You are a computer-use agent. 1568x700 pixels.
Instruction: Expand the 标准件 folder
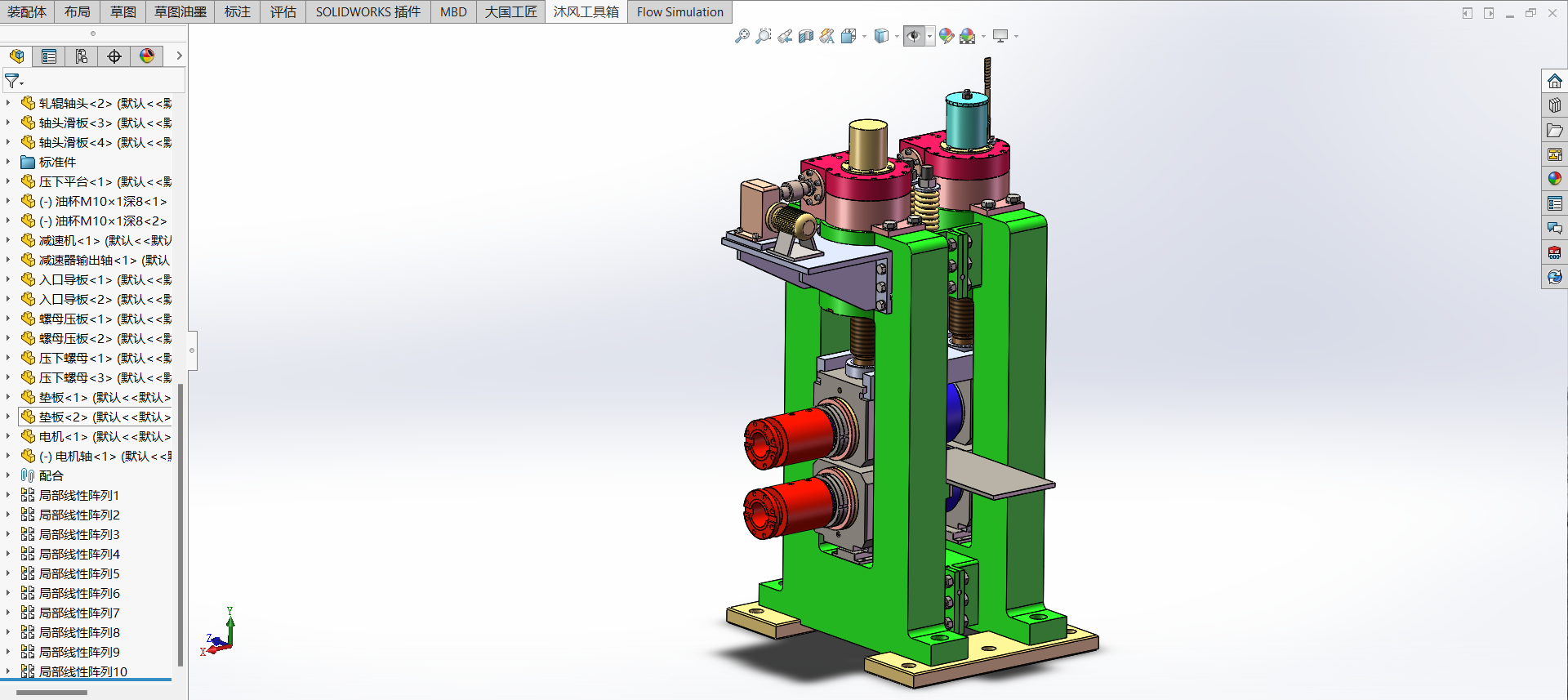[8, 162]
